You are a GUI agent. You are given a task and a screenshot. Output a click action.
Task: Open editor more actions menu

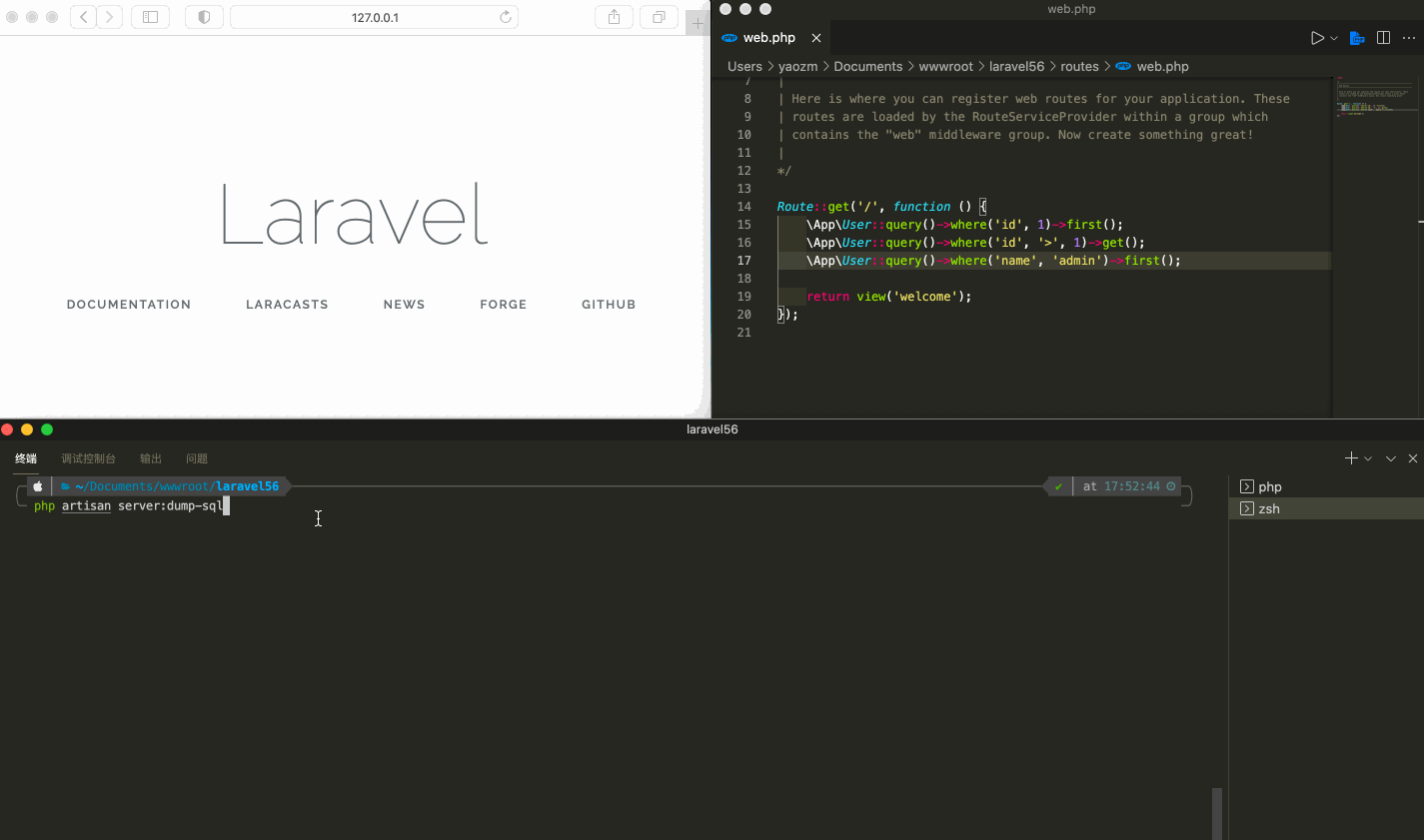click(x=1409, y=38)
